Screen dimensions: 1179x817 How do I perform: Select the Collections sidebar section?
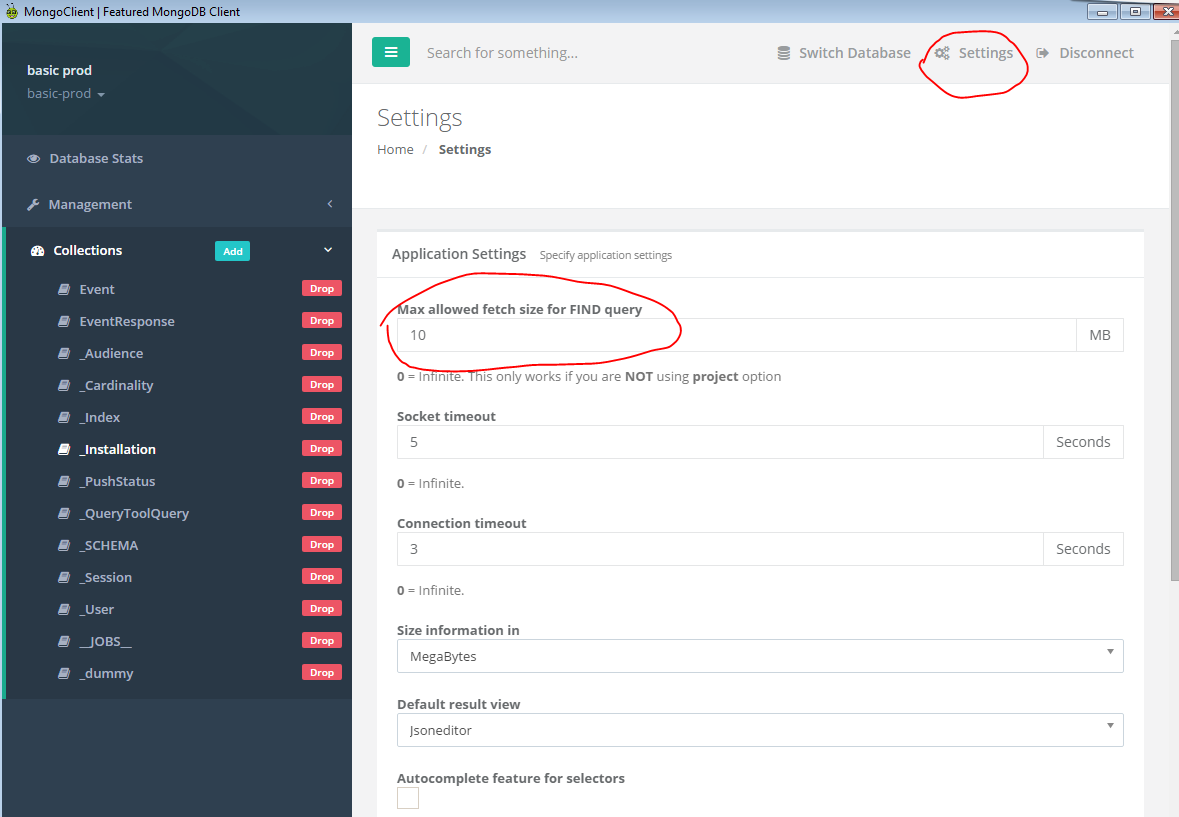pyautogui.click(x=87, y=250)
